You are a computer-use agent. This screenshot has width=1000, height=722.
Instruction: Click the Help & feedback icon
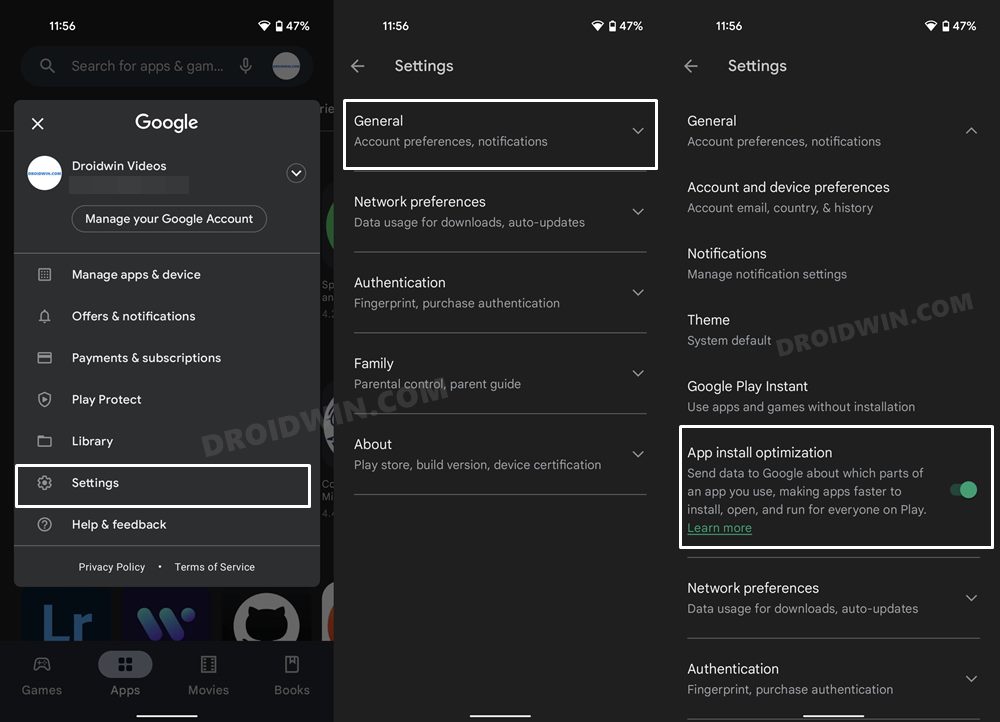(43, 524)
